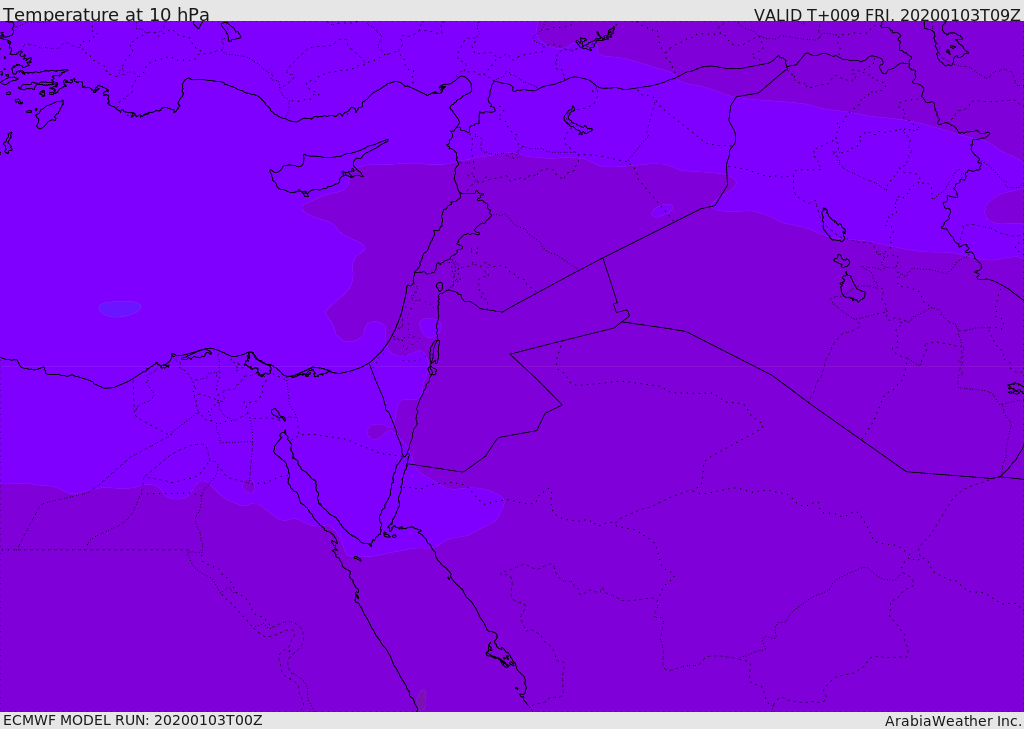Select the Sea of Galilee outline
This screenshot has width=1024, height=729.
click(x=439, y=287)
